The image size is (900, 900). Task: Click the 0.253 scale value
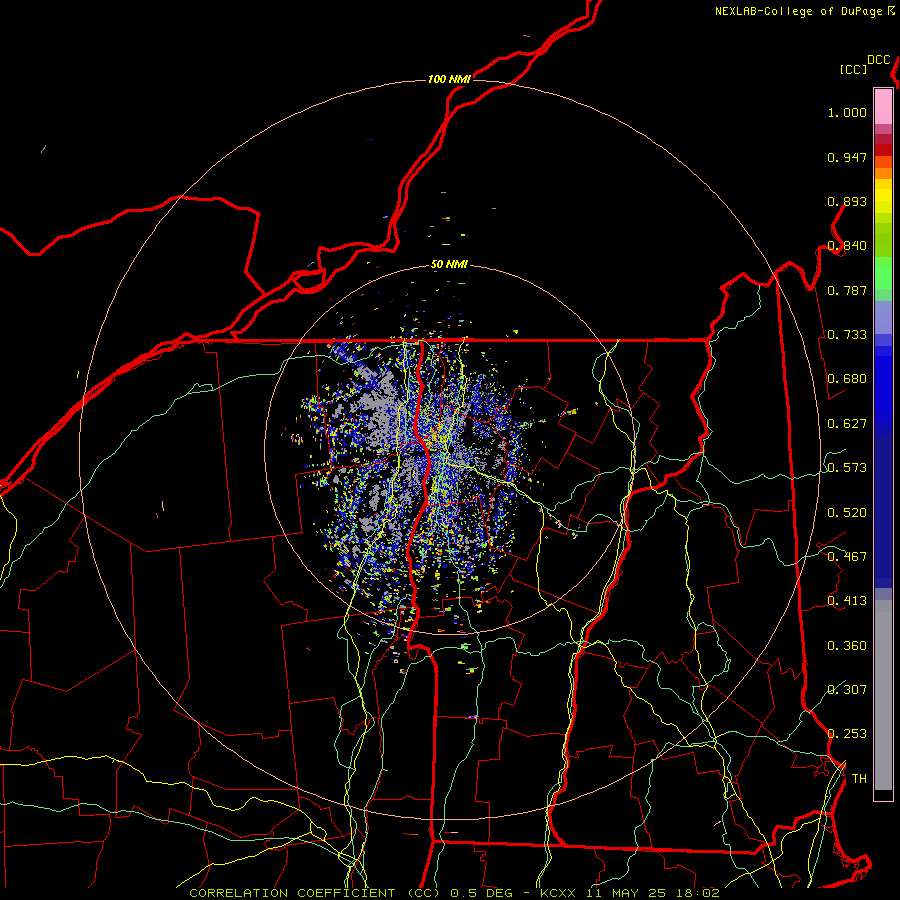click(x=847, y=734)
